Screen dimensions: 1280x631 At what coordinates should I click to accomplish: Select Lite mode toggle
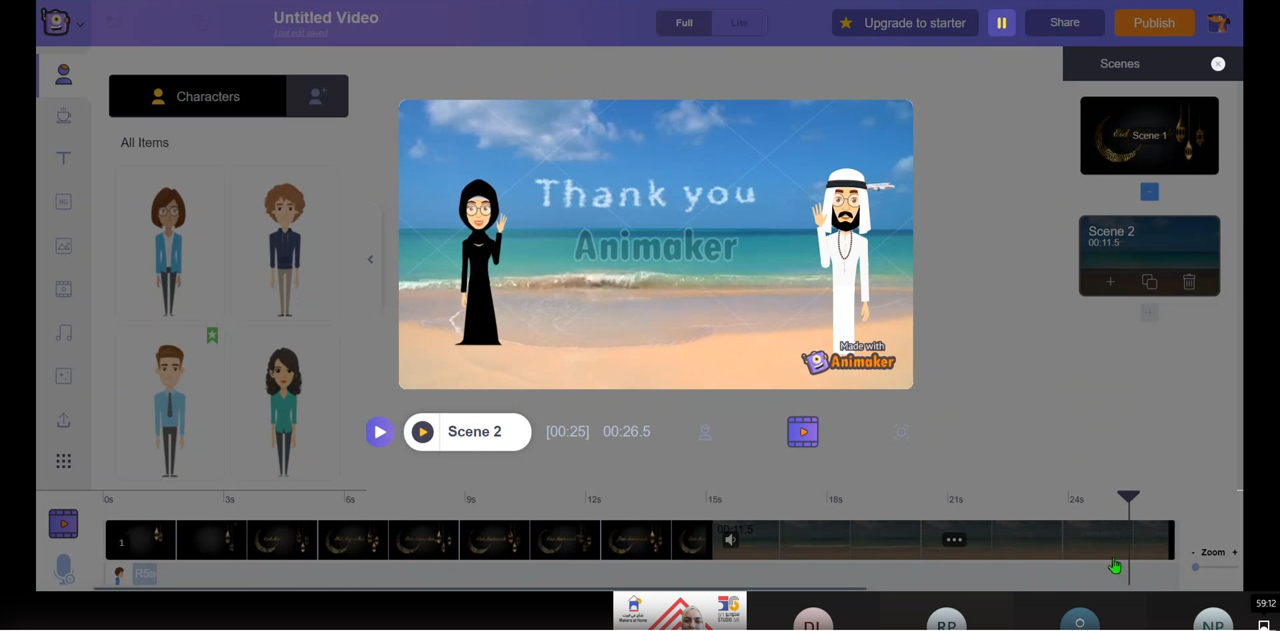pos(739,23)
